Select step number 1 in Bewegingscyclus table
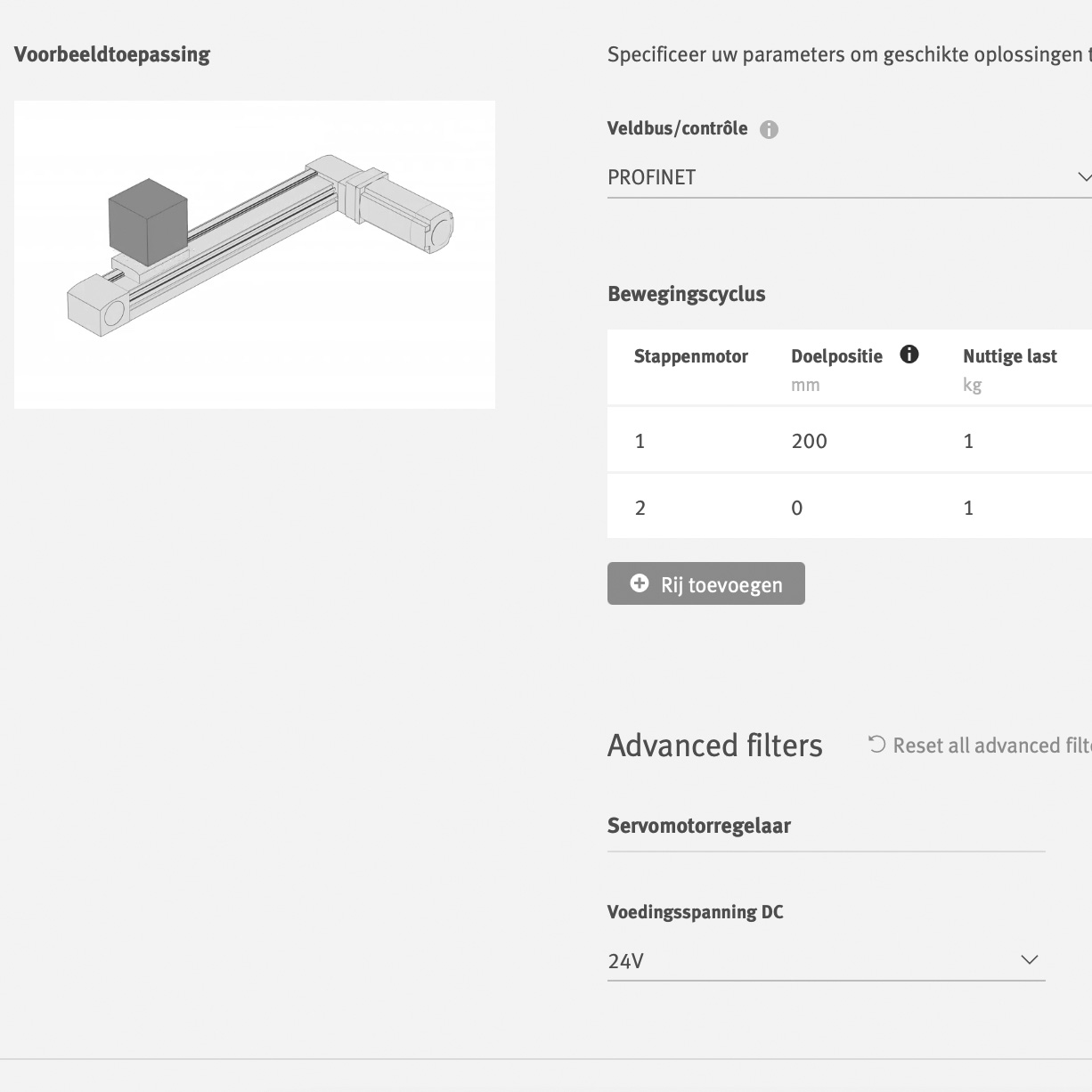 [640, 441]
